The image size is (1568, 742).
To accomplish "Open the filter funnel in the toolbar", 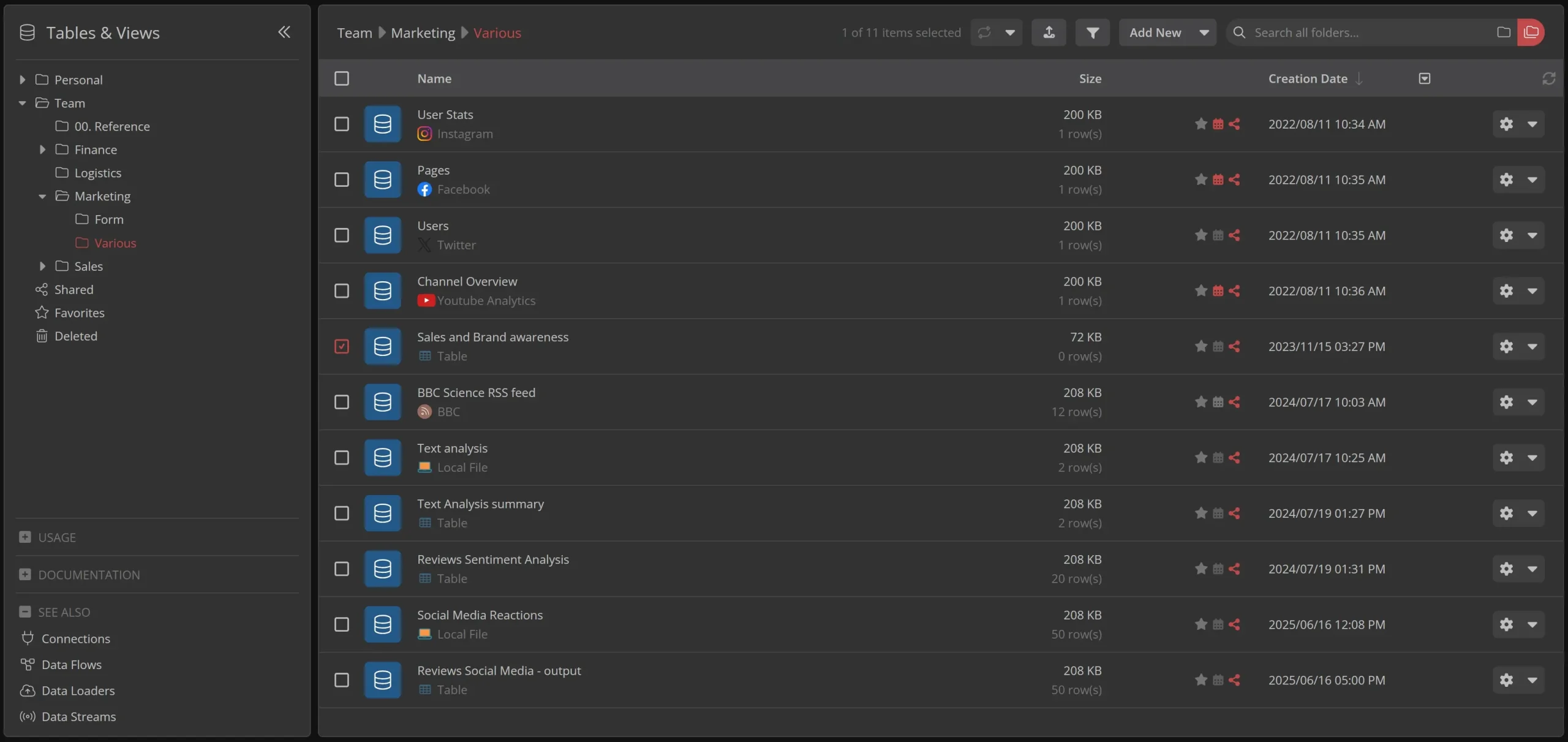I will pyautogui.click(x=1093, y=32).
